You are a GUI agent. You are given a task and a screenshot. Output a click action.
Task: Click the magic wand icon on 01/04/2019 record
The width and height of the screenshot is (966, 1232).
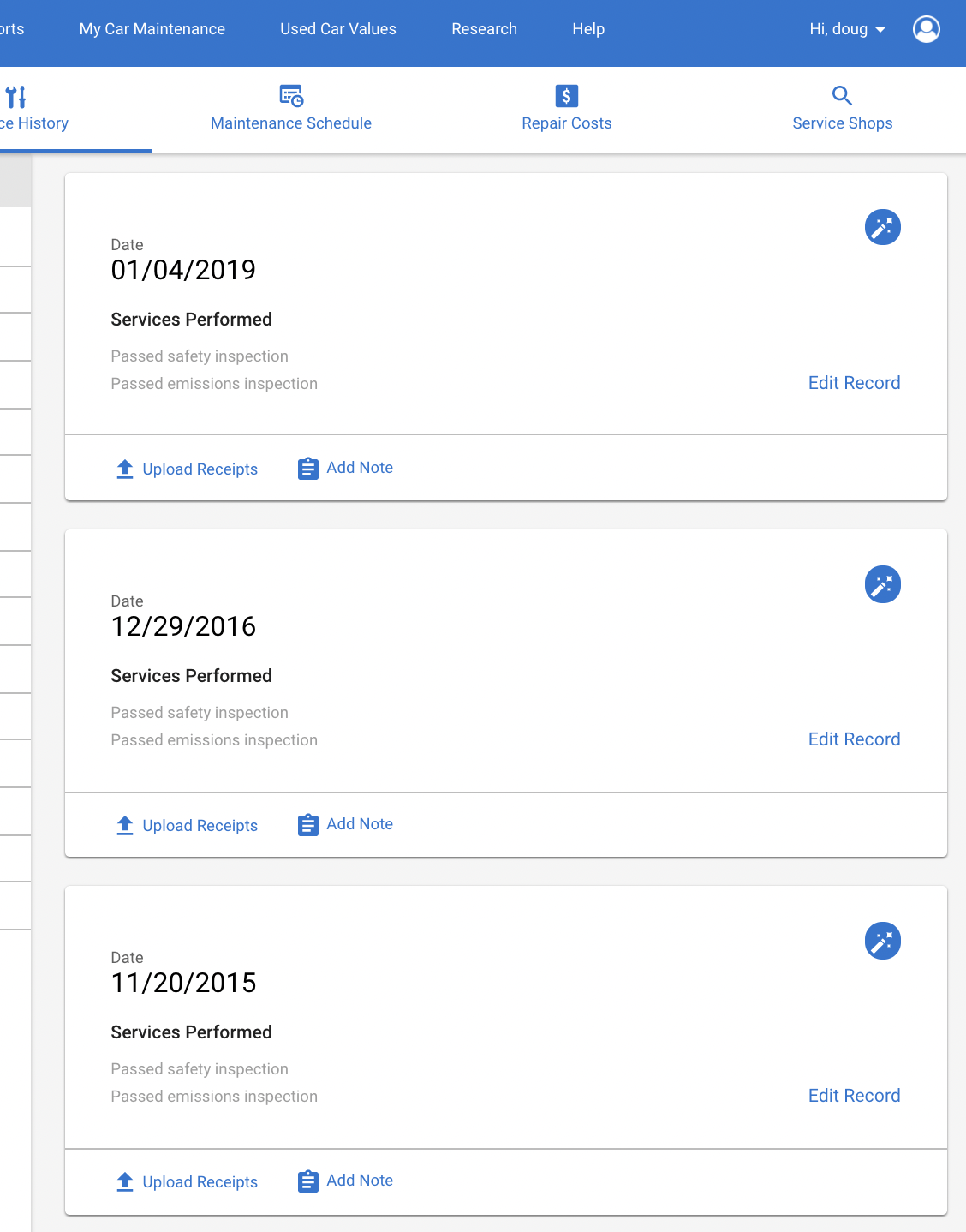click(882, 227)
